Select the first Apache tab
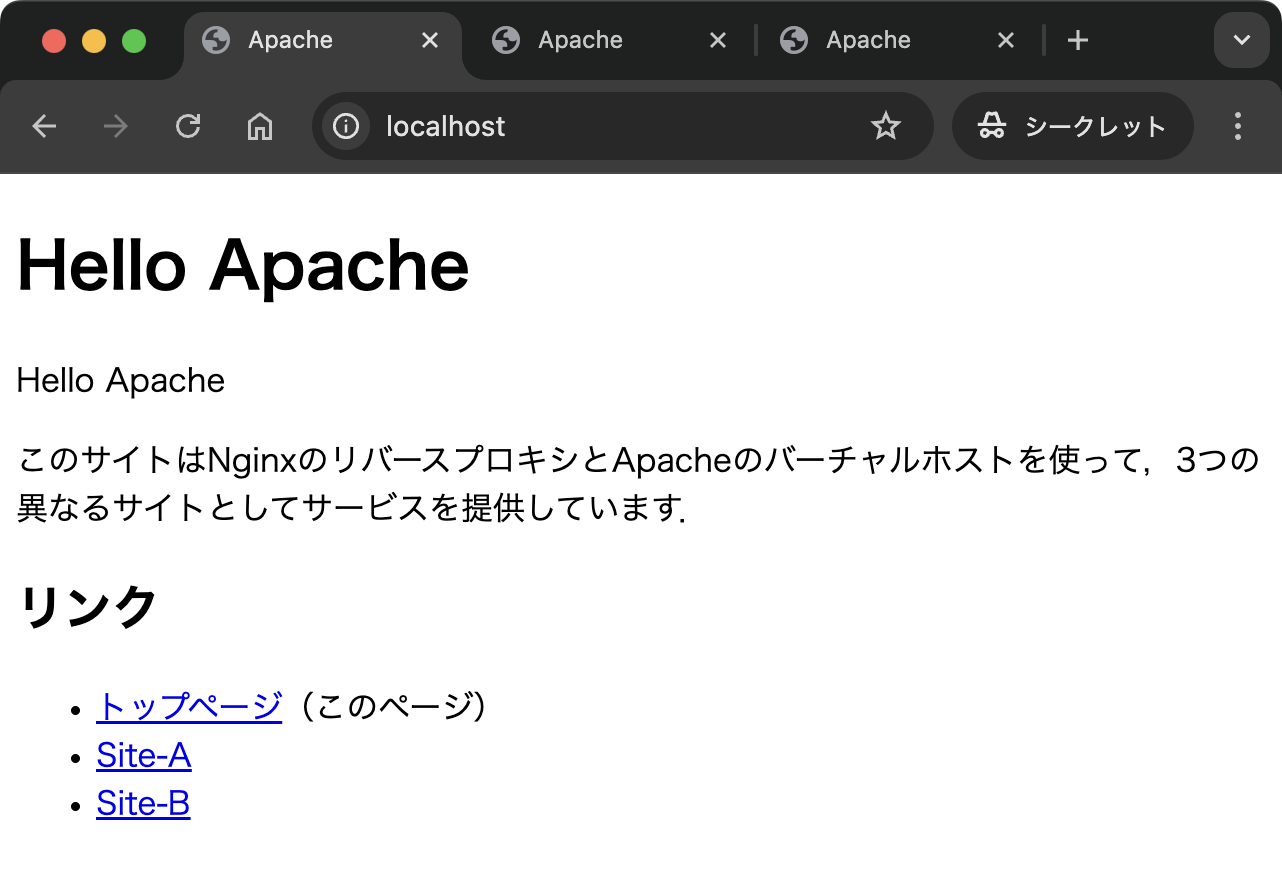Image resolution: width=1282 pixels, height=896 pixels. tap(290, 40)
